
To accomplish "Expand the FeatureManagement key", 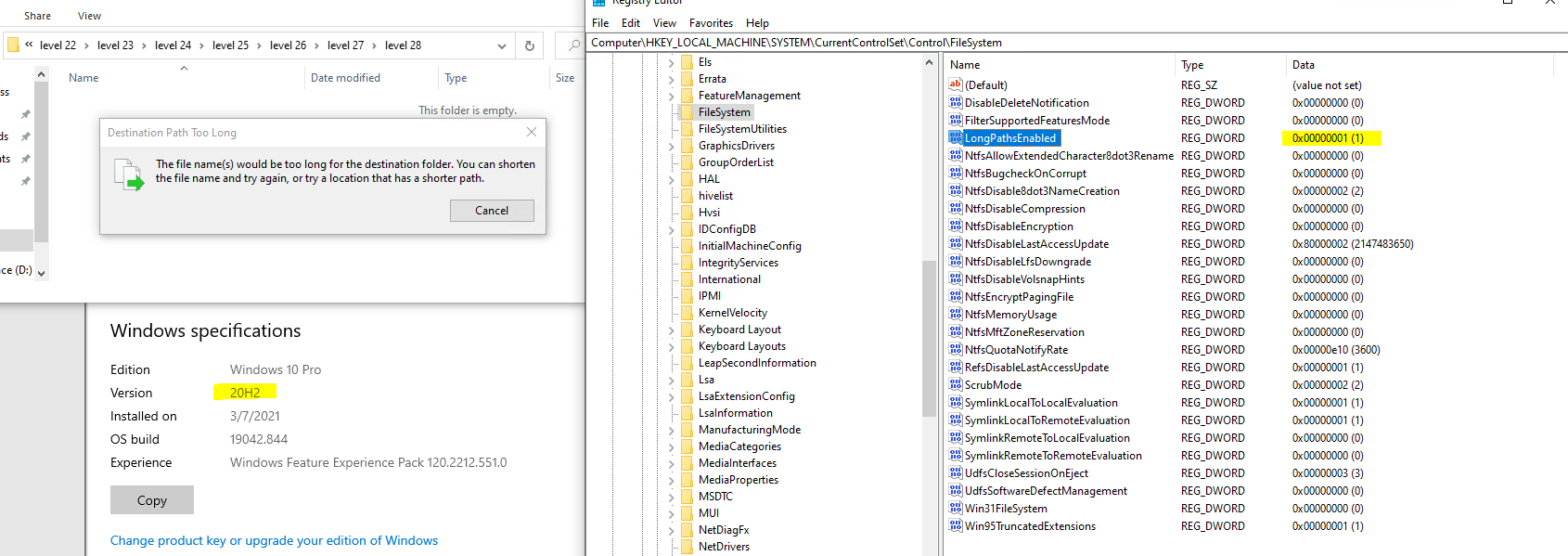I will point(671,96).
